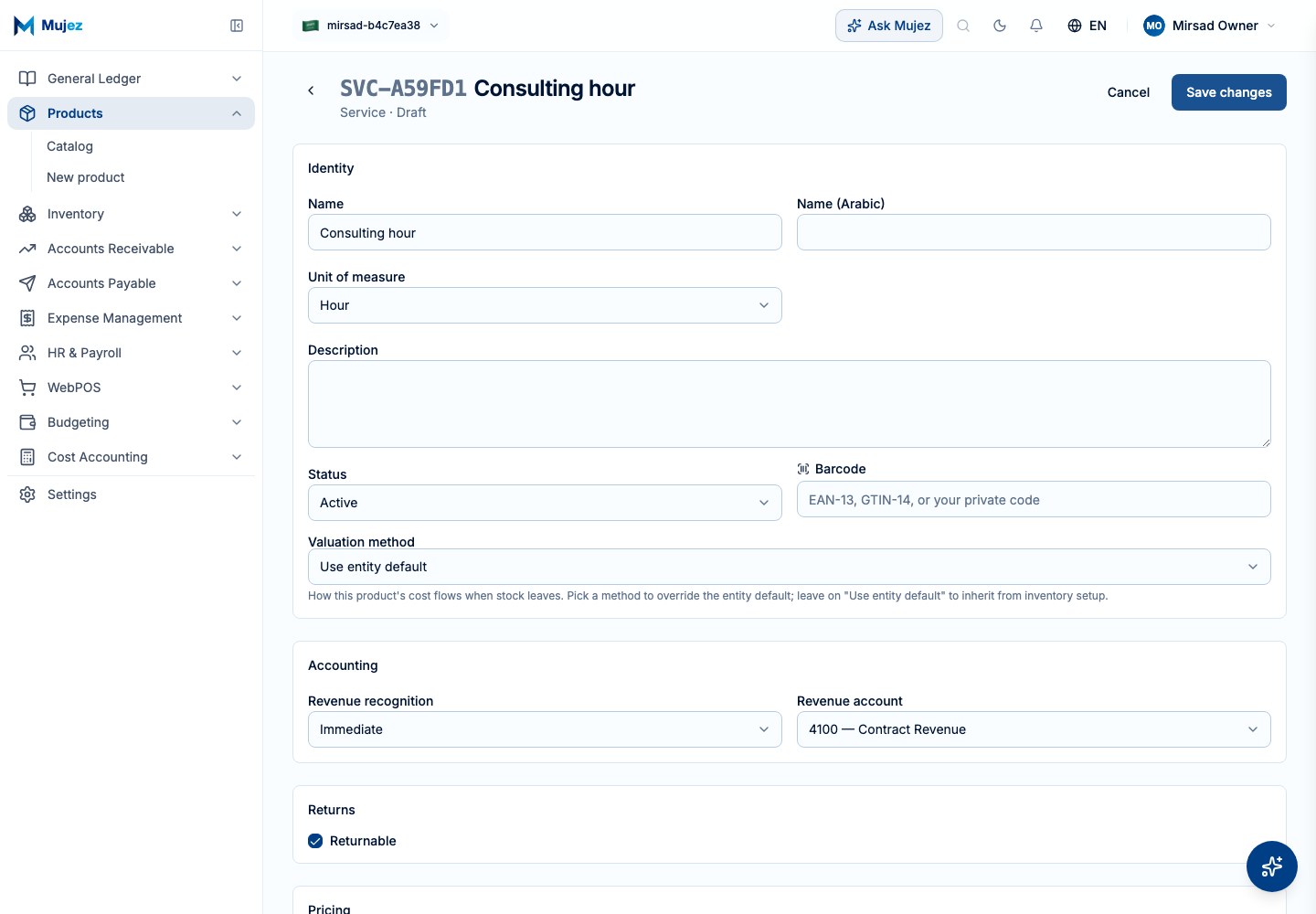Click the Mujez logo
Viewport: 1316px width, 914px height.
click(x=48, y=26)
